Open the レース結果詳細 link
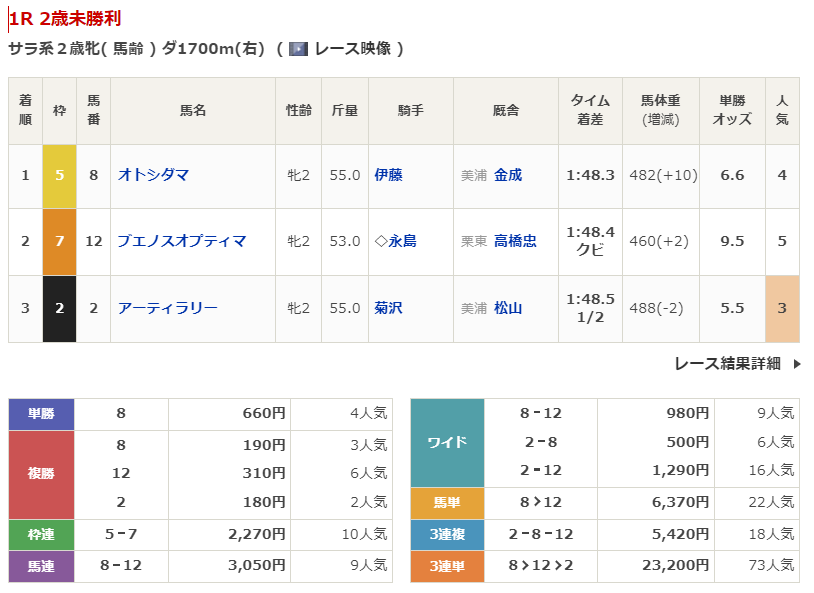Image resolution: width=814 pixels, height=593 pixels. [x=727, y=364]
